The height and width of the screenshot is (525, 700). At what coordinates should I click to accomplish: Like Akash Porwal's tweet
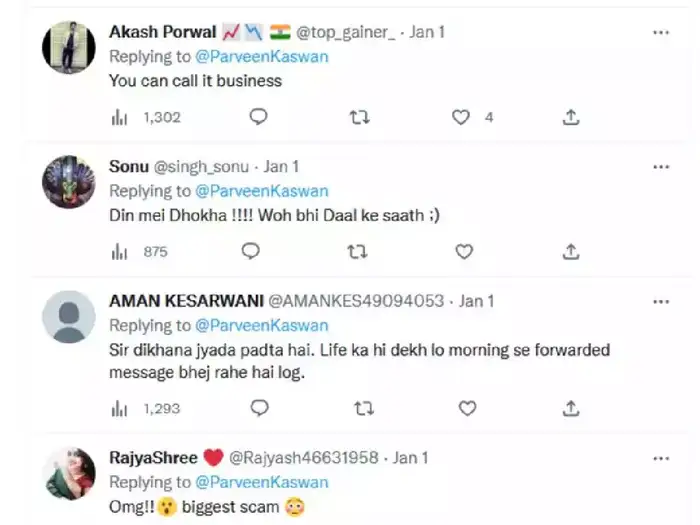pos(461,117)
